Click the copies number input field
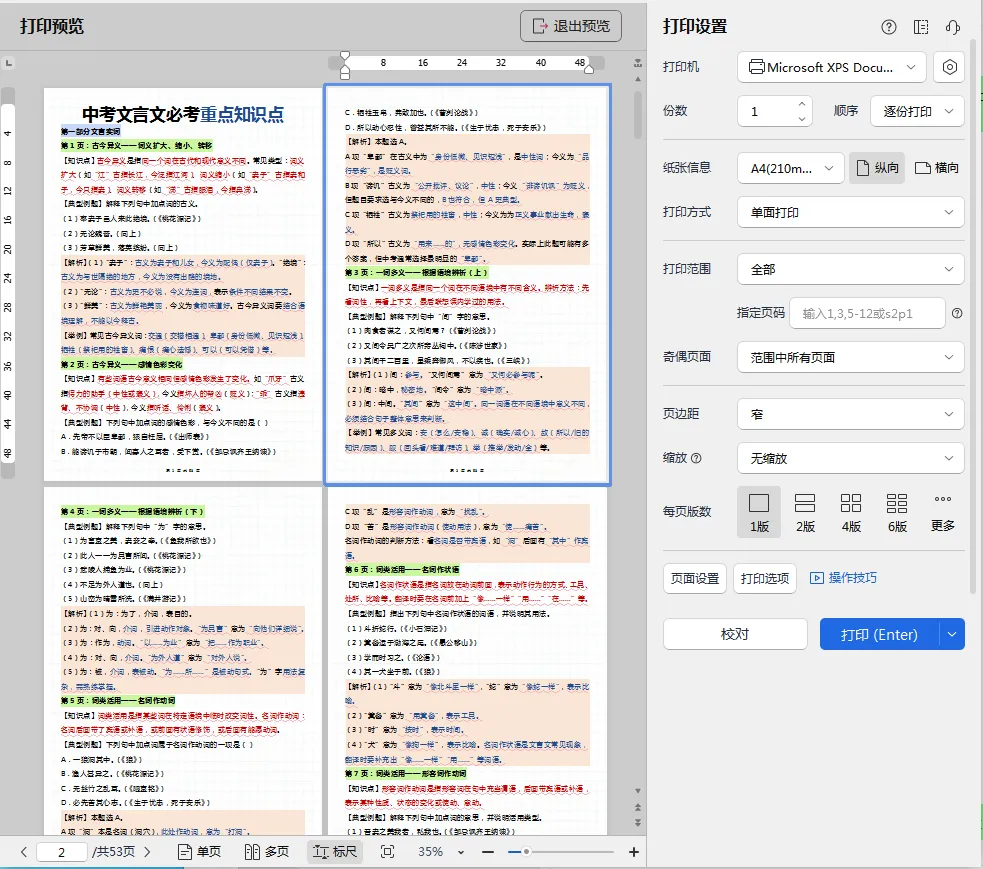Image resolution: width=983 pixels, height=869 pixels. point(768,111)
